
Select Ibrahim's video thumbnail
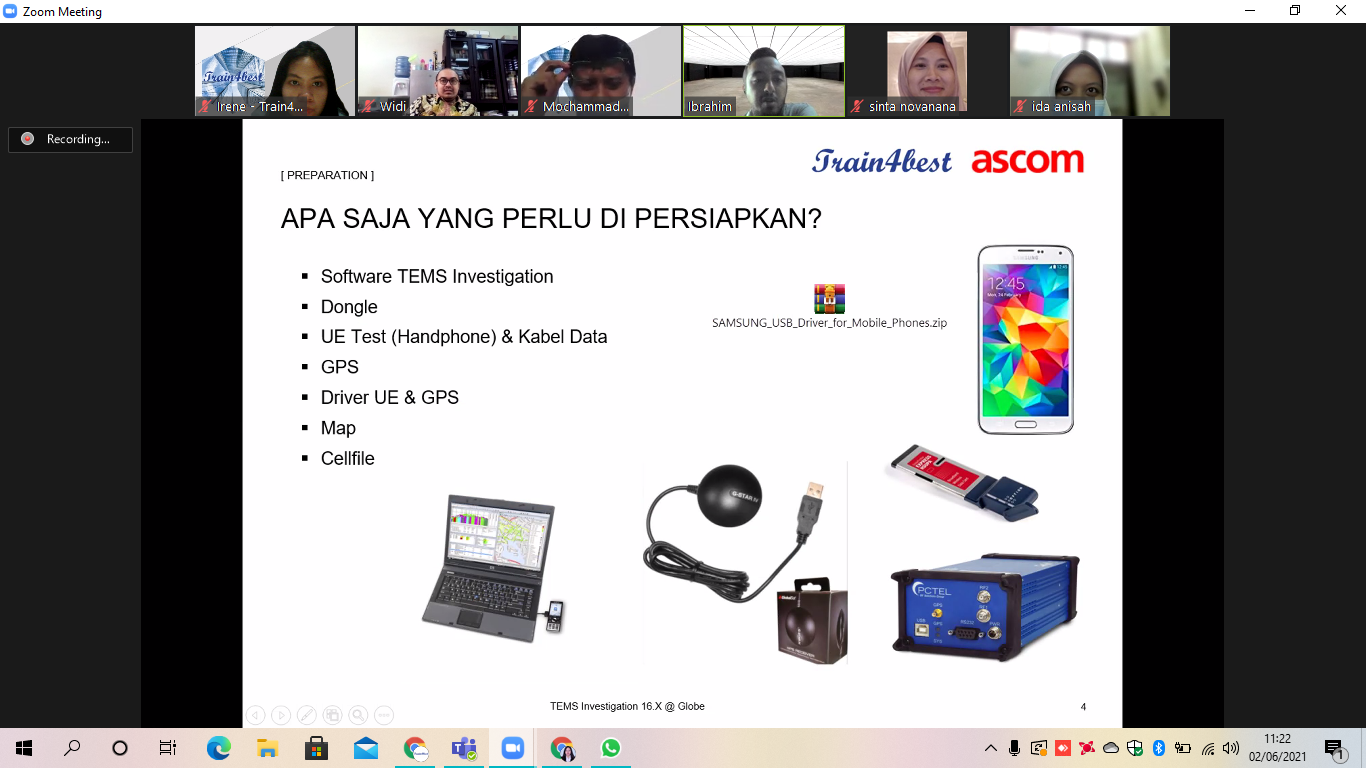tap(764, 71)
